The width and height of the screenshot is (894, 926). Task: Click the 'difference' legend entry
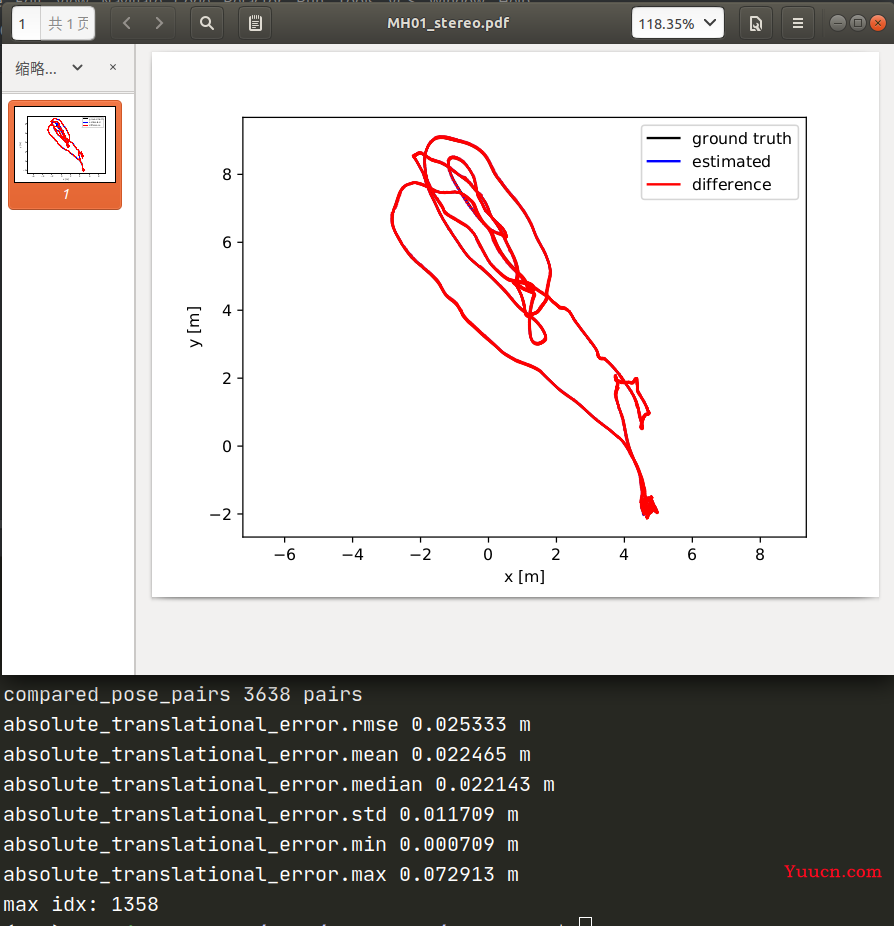point(709,184)
